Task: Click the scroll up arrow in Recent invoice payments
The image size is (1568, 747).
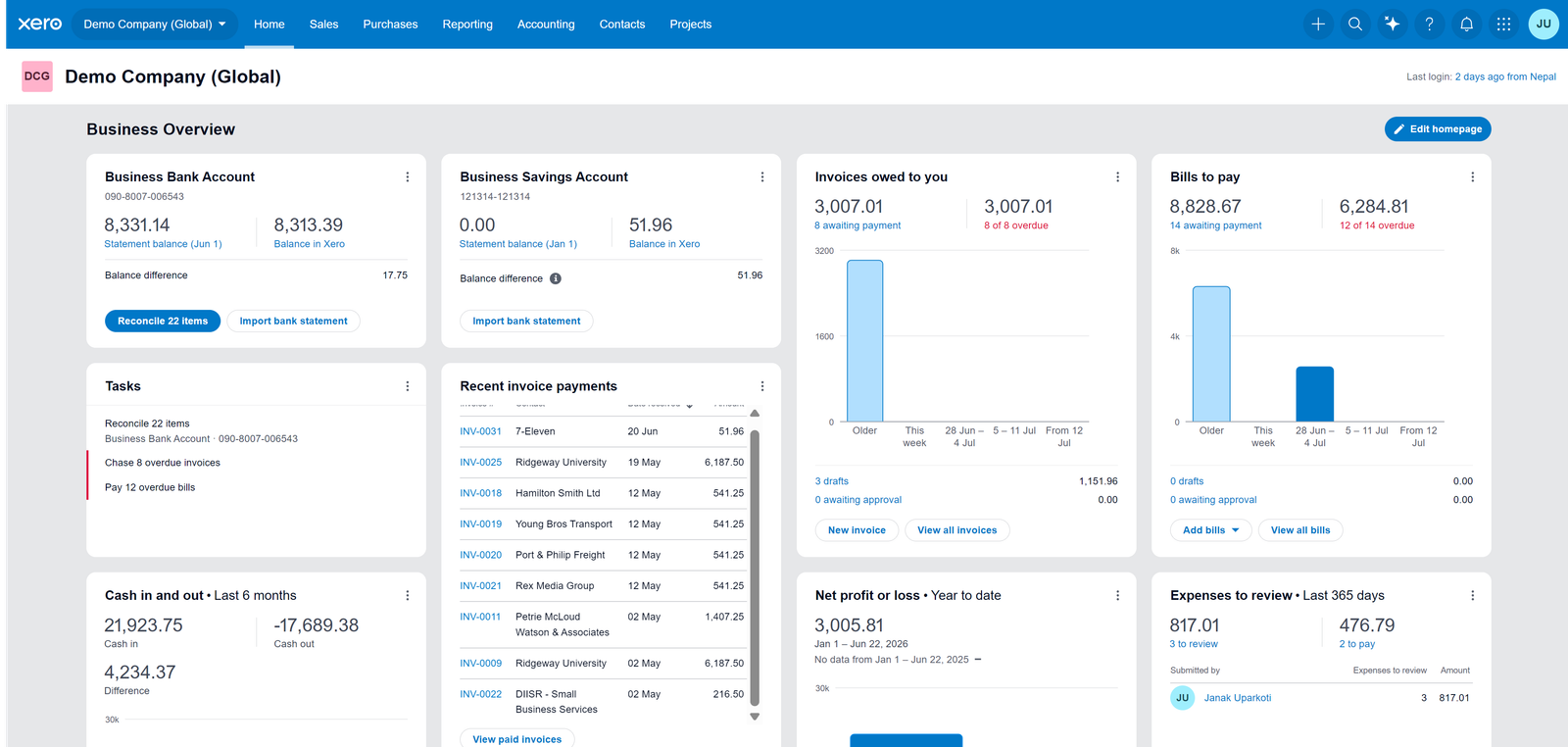Action: [x=755, y=413]
